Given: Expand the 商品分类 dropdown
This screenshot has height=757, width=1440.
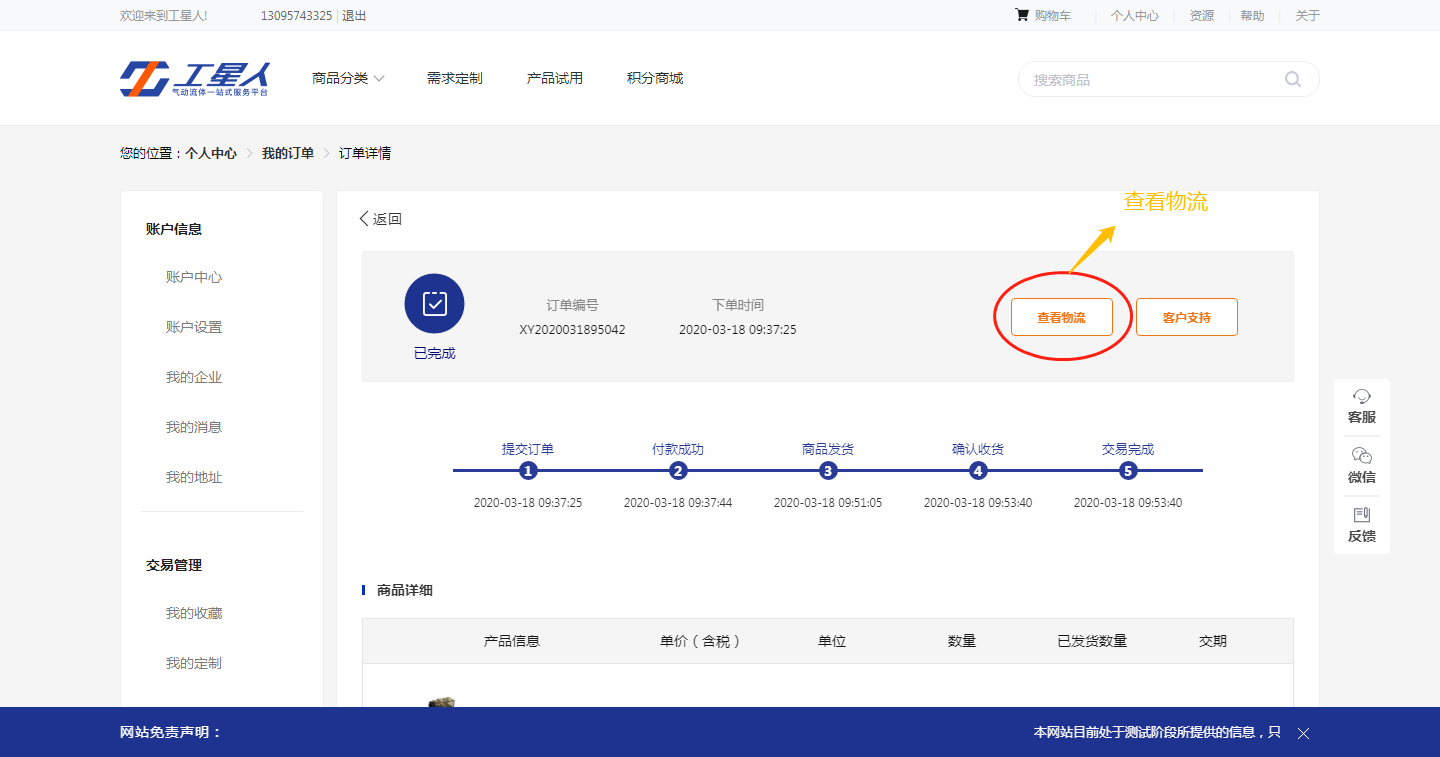Looking at the screenshot, I should 348,78.
